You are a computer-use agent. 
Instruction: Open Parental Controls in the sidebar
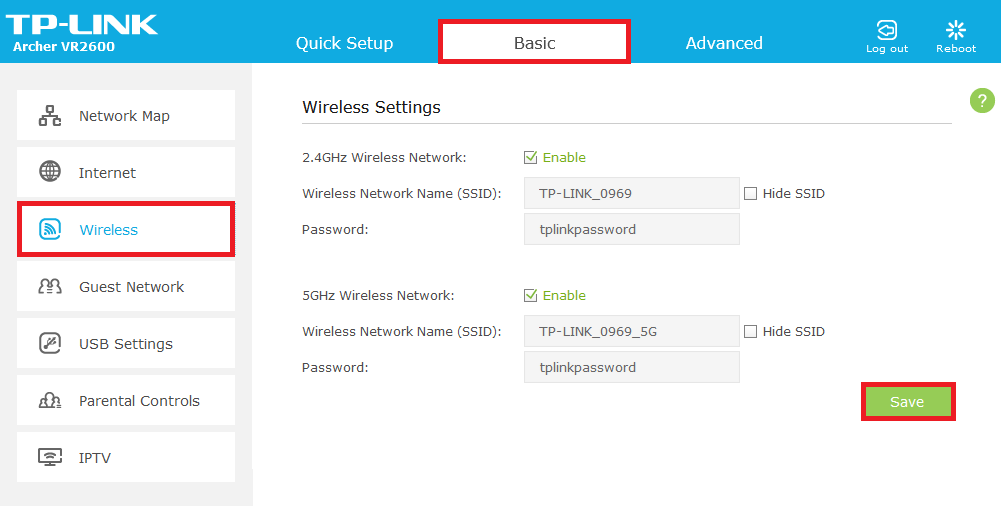126,400
